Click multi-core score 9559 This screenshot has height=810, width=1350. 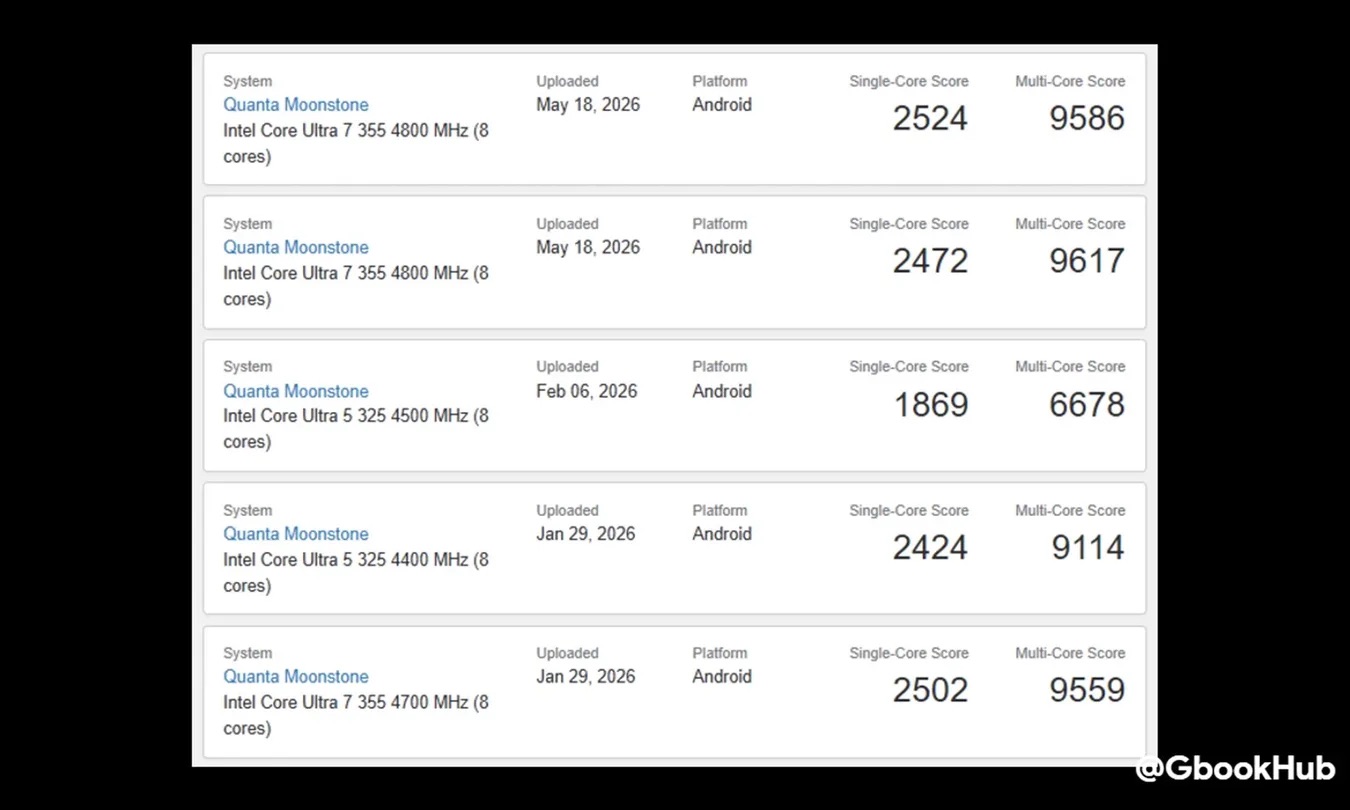click(1087, 690)
